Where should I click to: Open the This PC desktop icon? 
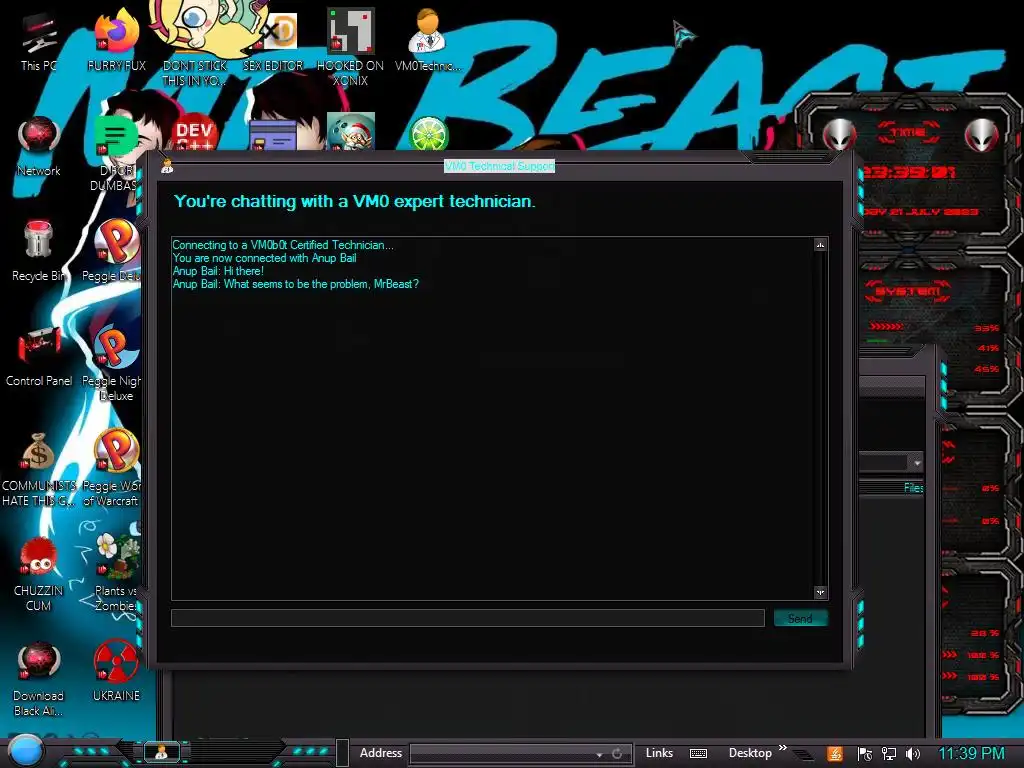coord(39,40)
